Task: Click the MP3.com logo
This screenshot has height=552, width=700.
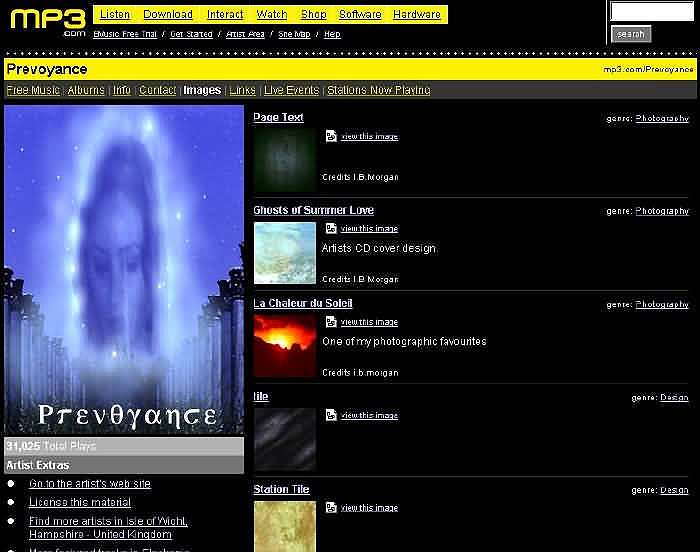Action: 48,22
